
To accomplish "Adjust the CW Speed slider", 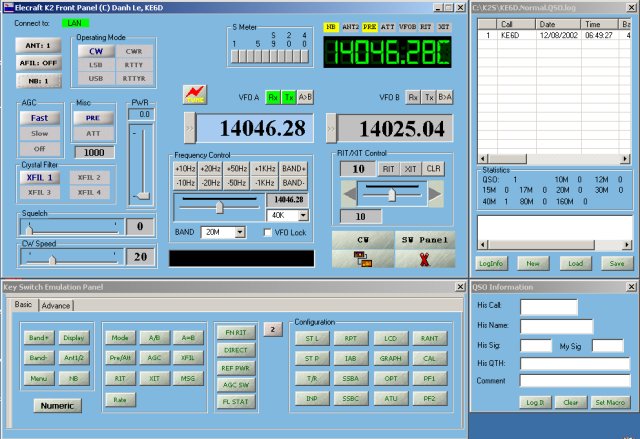I will [53, 257].
